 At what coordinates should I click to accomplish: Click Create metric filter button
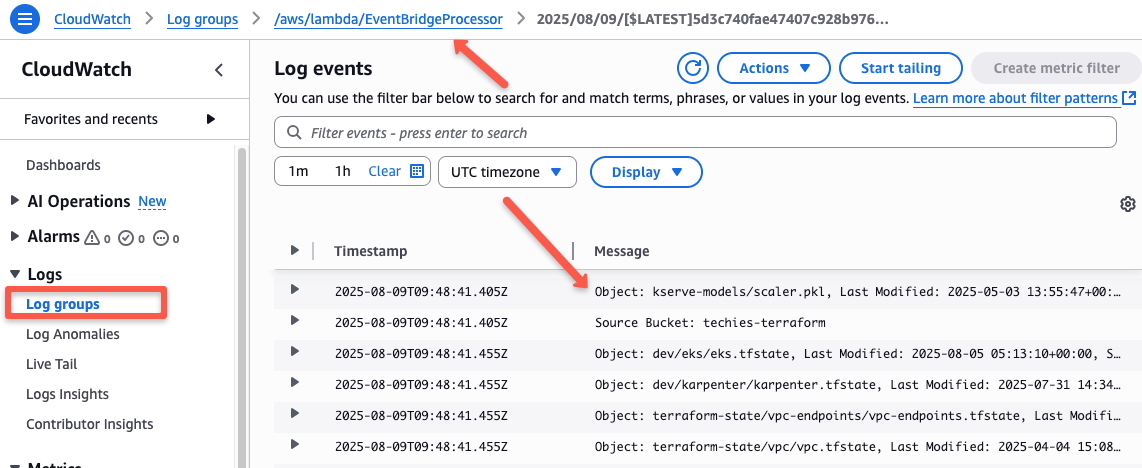pyautogui.click(x=1056, y=68)
